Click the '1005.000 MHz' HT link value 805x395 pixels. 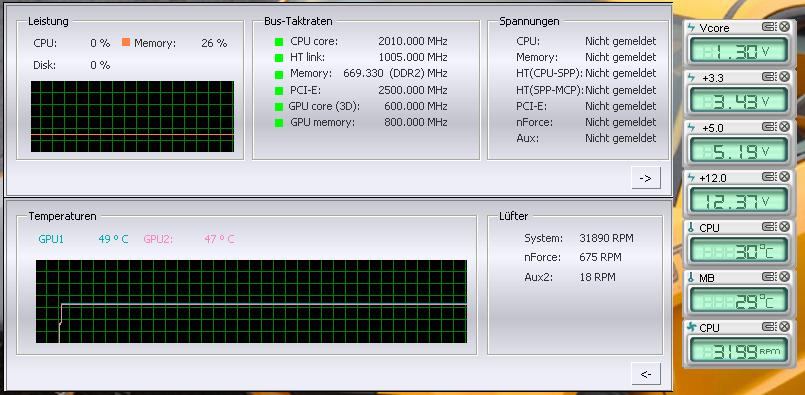[x=413, y=57]
